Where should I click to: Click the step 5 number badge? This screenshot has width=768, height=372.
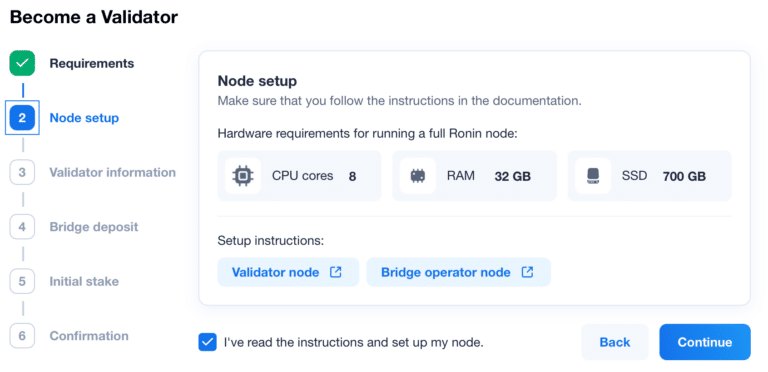[x=22, y=281]
